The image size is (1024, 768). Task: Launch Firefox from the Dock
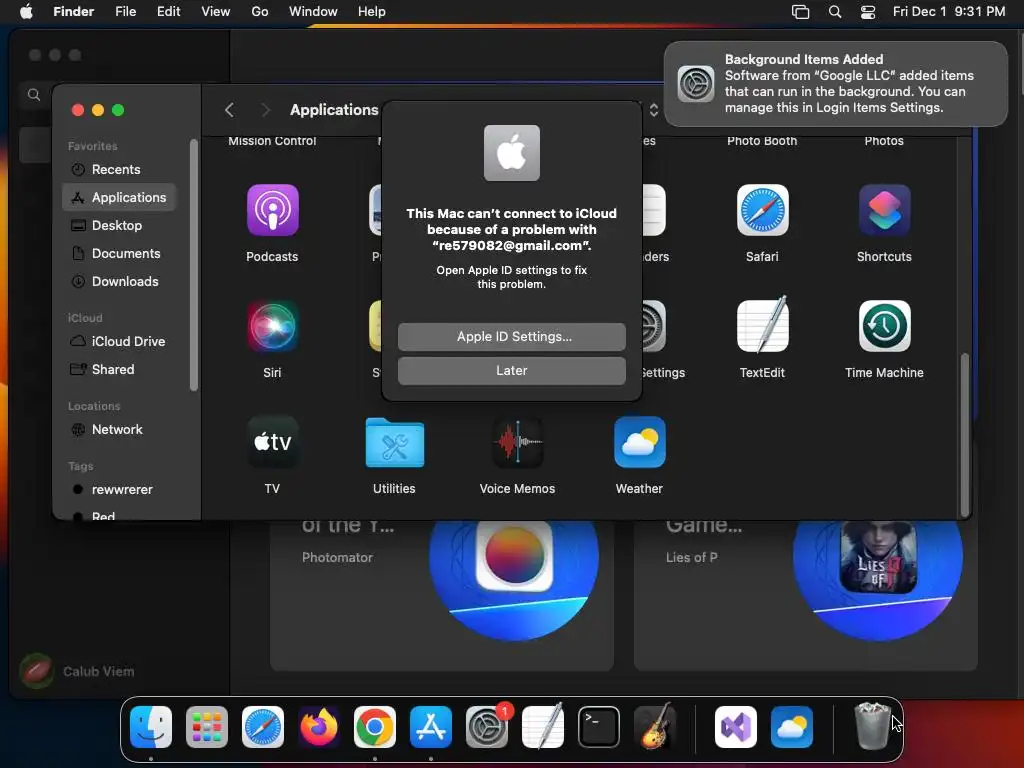click(319, 727)
